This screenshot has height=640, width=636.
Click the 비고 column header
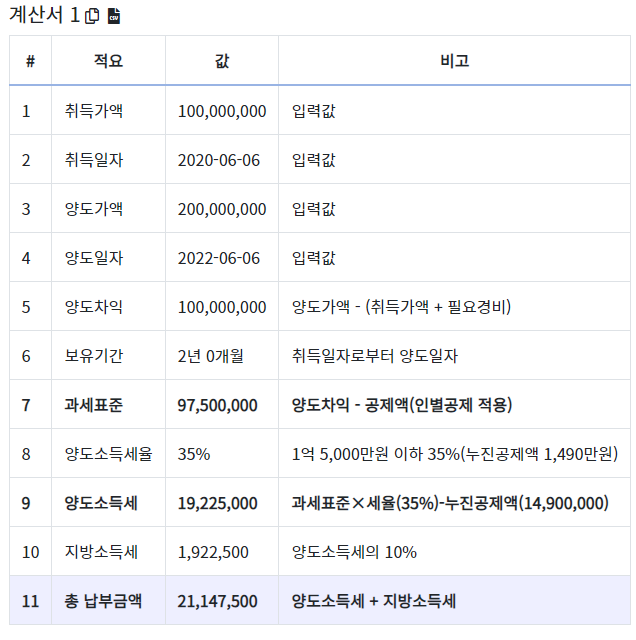[x=454, y=61]
